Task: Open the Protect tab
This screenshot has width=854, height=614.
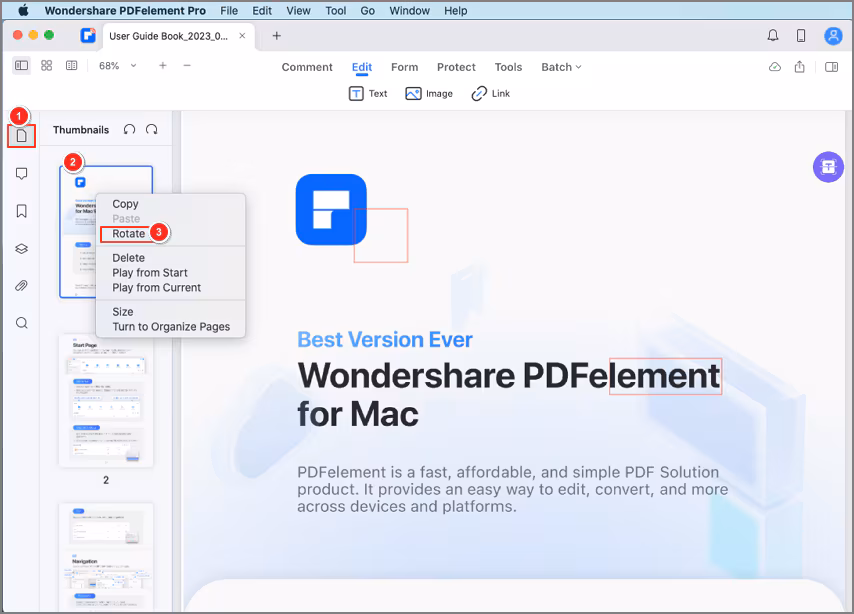Action: 456,67
